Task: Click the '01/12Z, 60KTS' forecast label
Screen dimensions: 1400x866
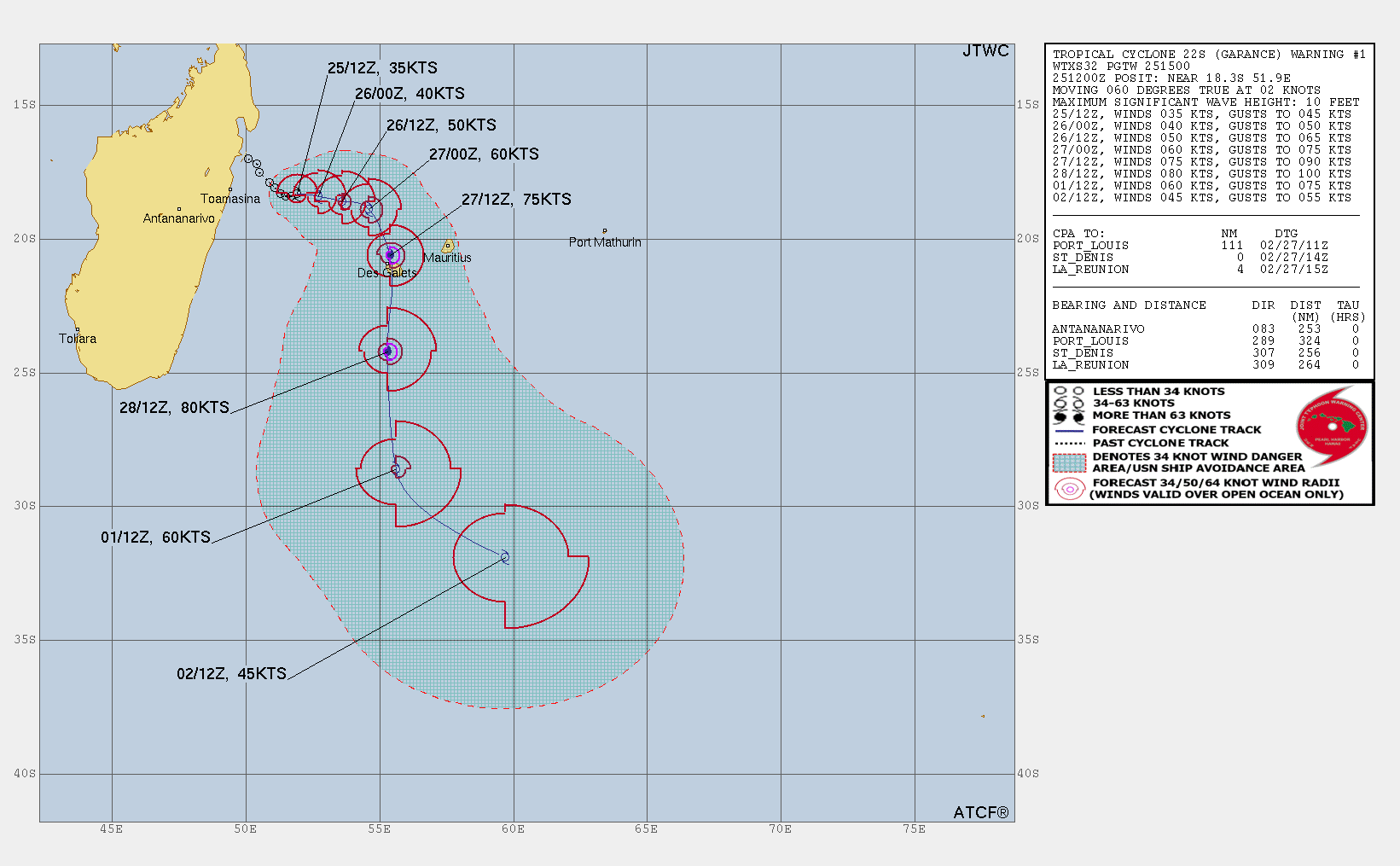Action: (155, 538)
